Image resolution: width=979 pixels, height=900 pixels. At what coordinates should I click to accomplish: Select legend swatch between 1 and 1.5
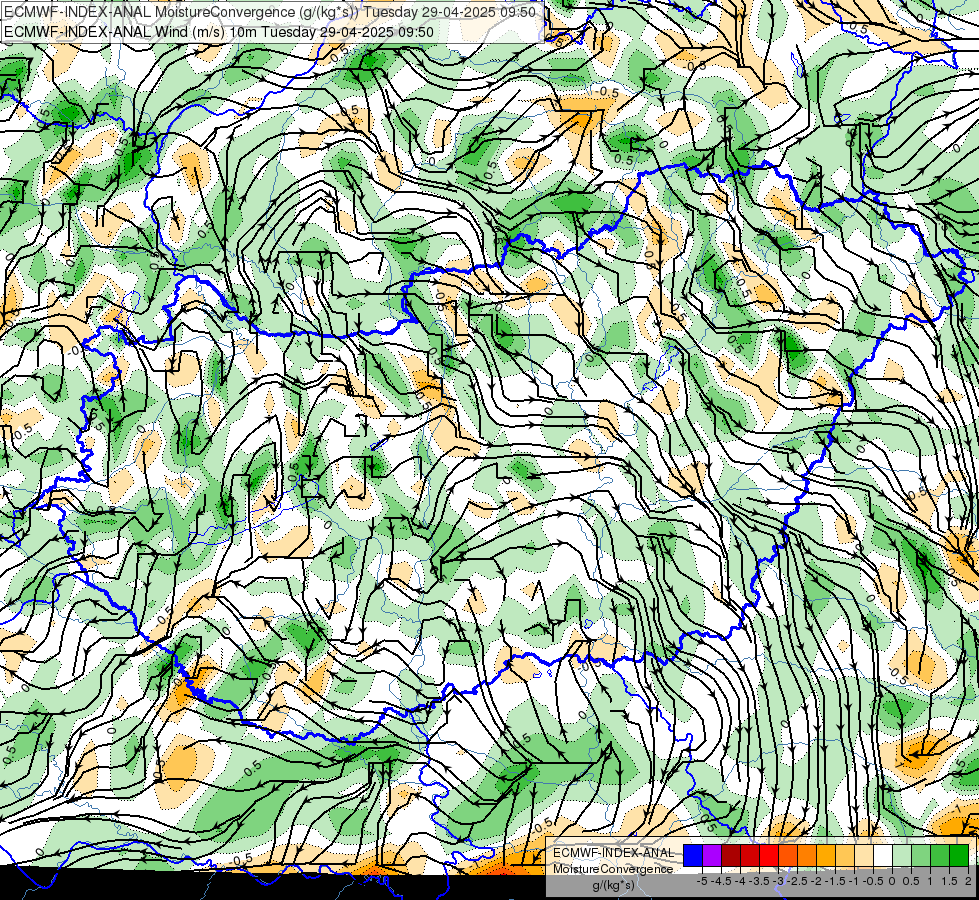click(940, 856)
